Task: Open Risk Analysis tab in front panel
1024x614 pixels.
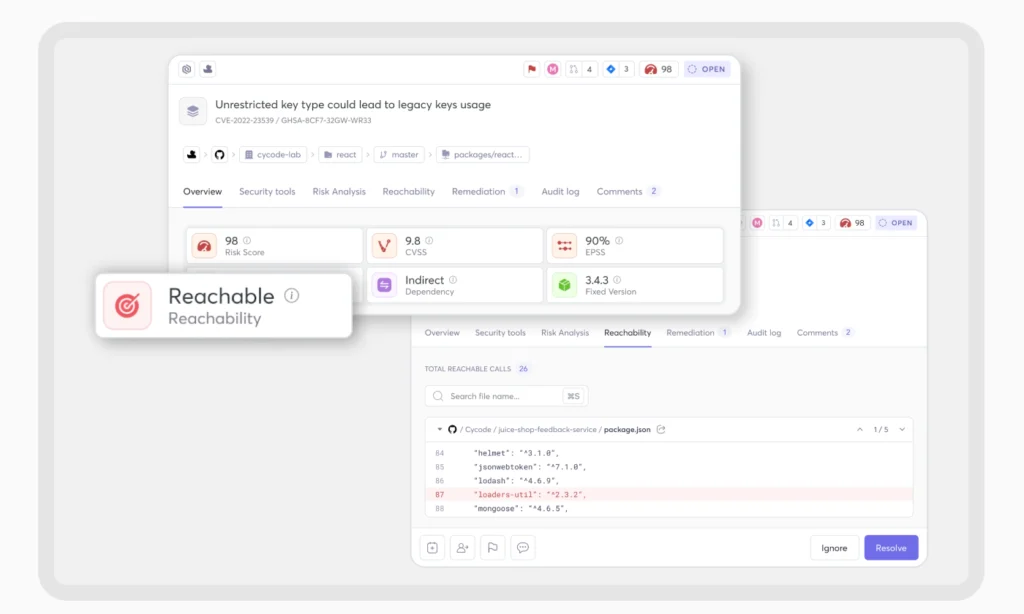Action: 339,191
